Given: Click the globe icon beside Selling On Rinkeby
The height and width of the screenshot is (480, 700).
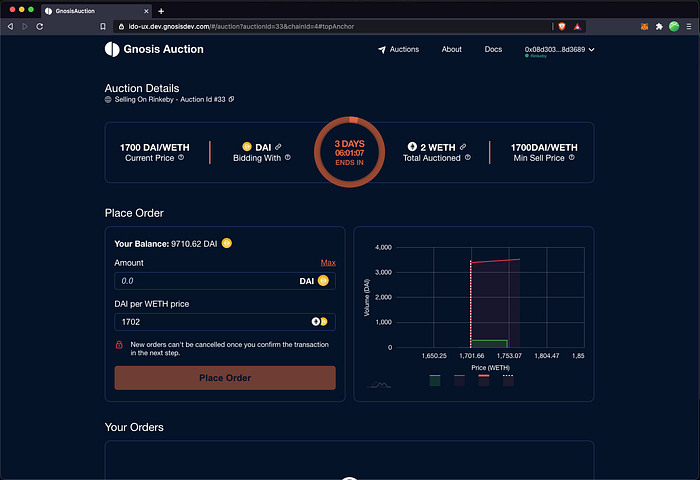Looking at the screenshot, I should click(108, 99).
